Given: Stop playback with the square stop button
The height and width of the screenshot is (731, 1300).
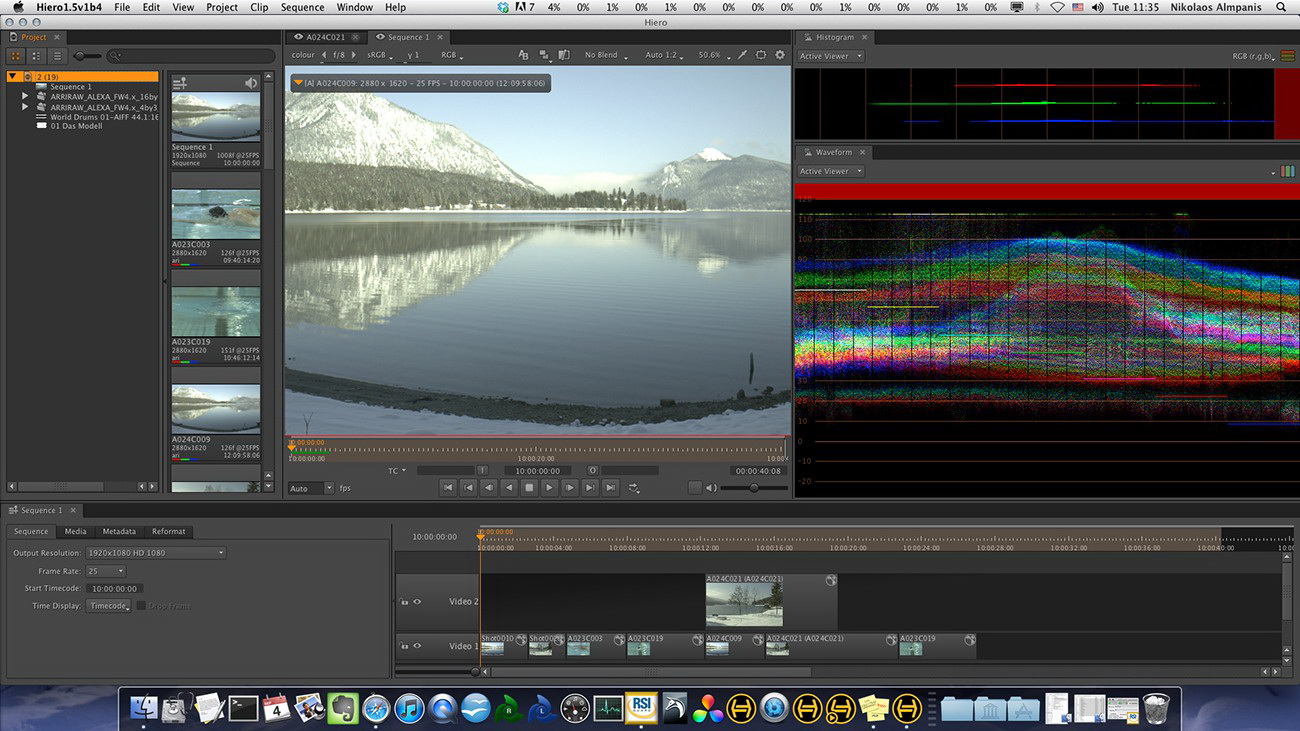Looking at the screenshot, I should [529, 488].
